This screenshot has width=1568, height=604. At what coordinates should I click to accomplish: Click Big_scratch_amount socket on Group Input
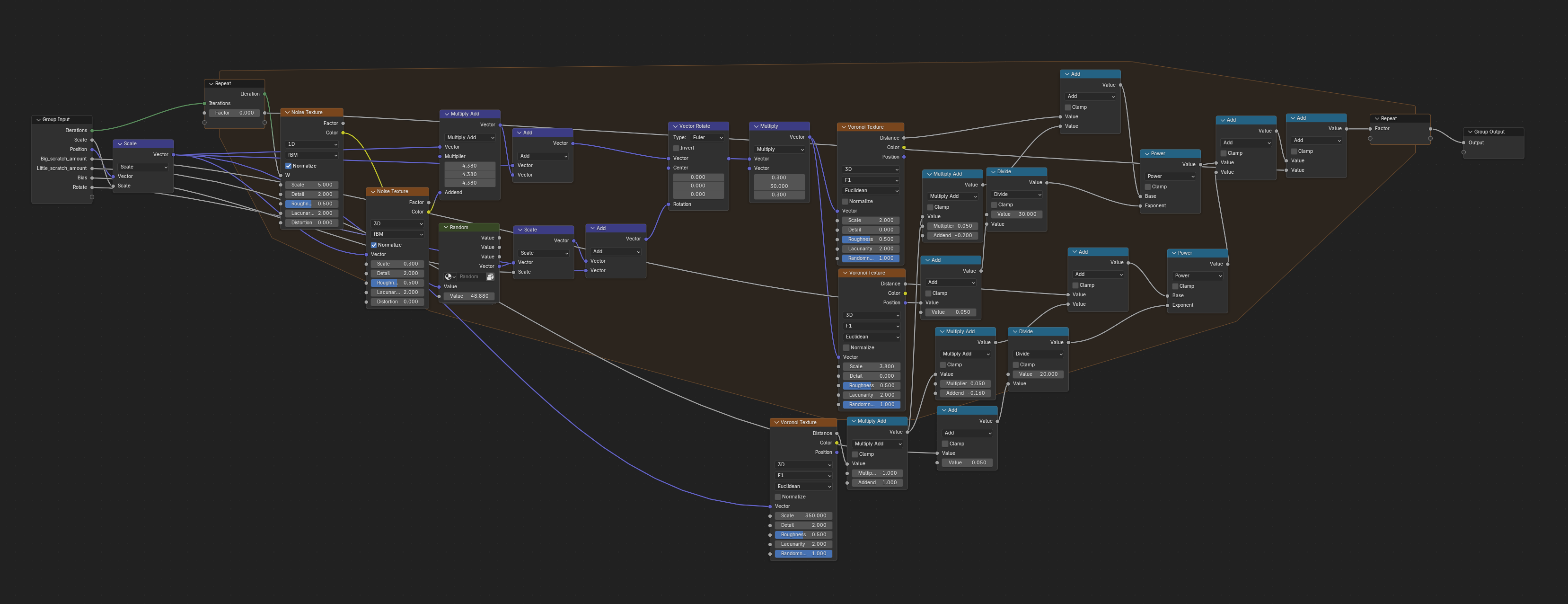point(92,159)
